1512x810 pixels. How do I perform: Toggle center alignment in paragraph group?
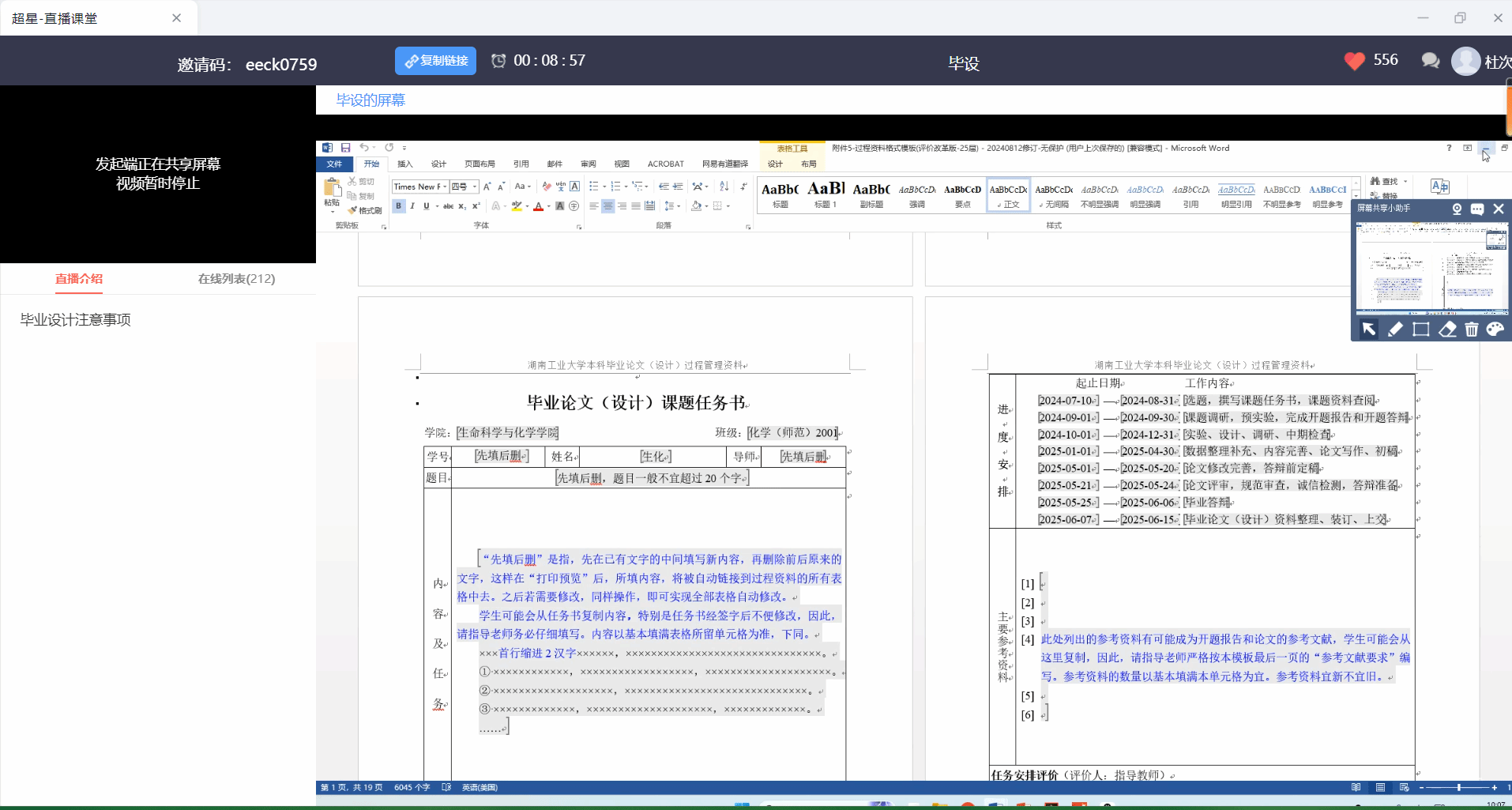click(x=607, y=206)
